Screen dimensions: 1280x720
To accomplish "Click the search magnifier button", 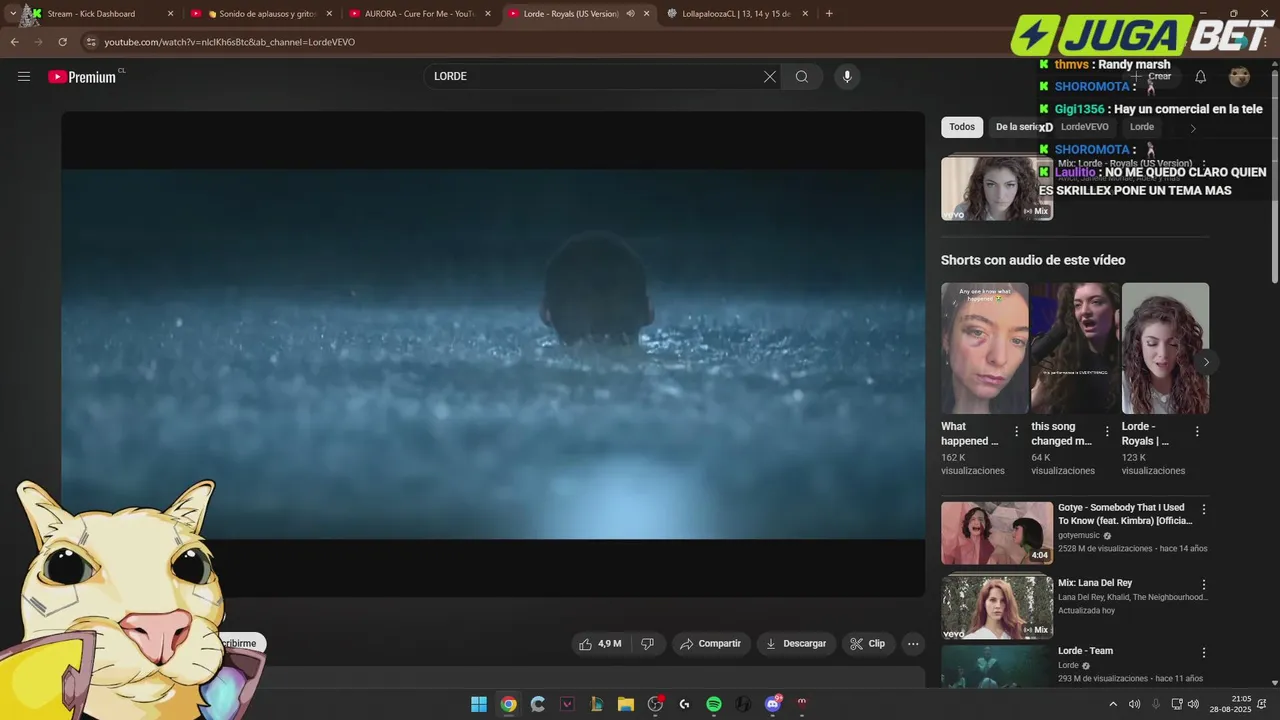I will coord(802,77).
